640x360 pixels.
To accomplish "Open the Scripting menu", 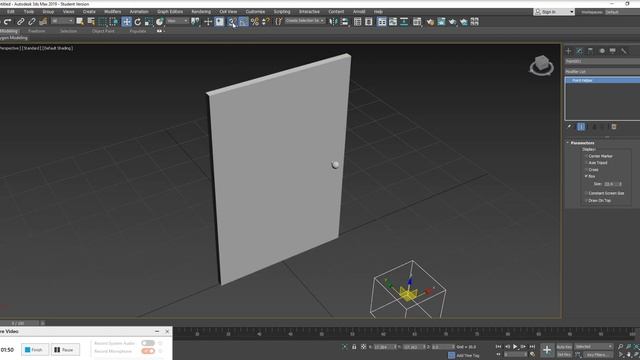I will [x=282, y=11].
